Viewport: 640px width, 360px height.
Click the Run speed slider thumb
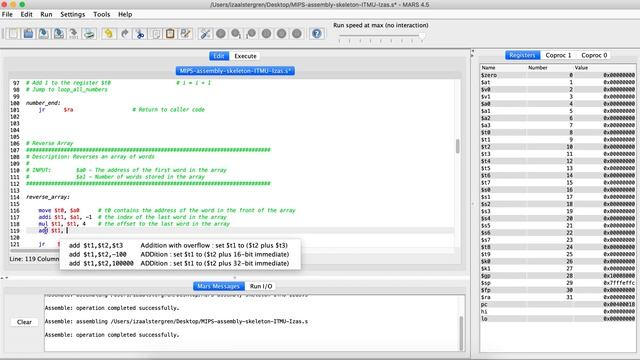(422, 37)
